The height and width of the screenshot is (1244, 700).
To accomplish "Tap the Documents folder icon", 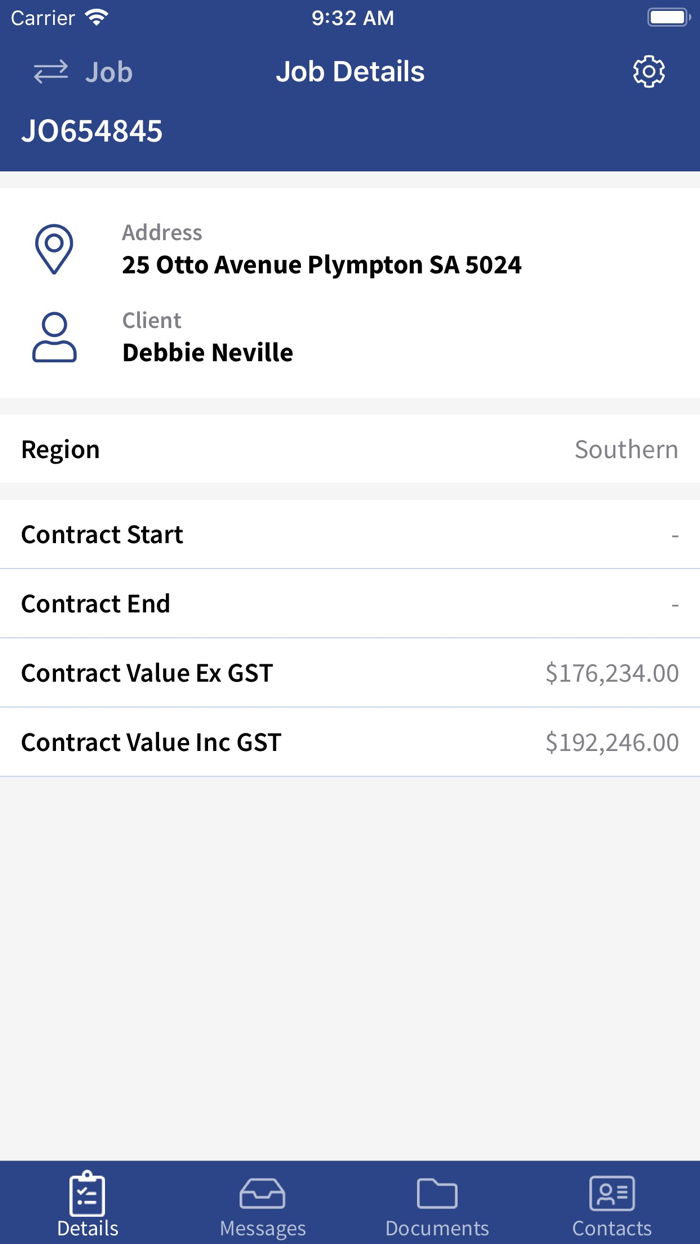I will pyautogui.click(x=437, y=1193).
